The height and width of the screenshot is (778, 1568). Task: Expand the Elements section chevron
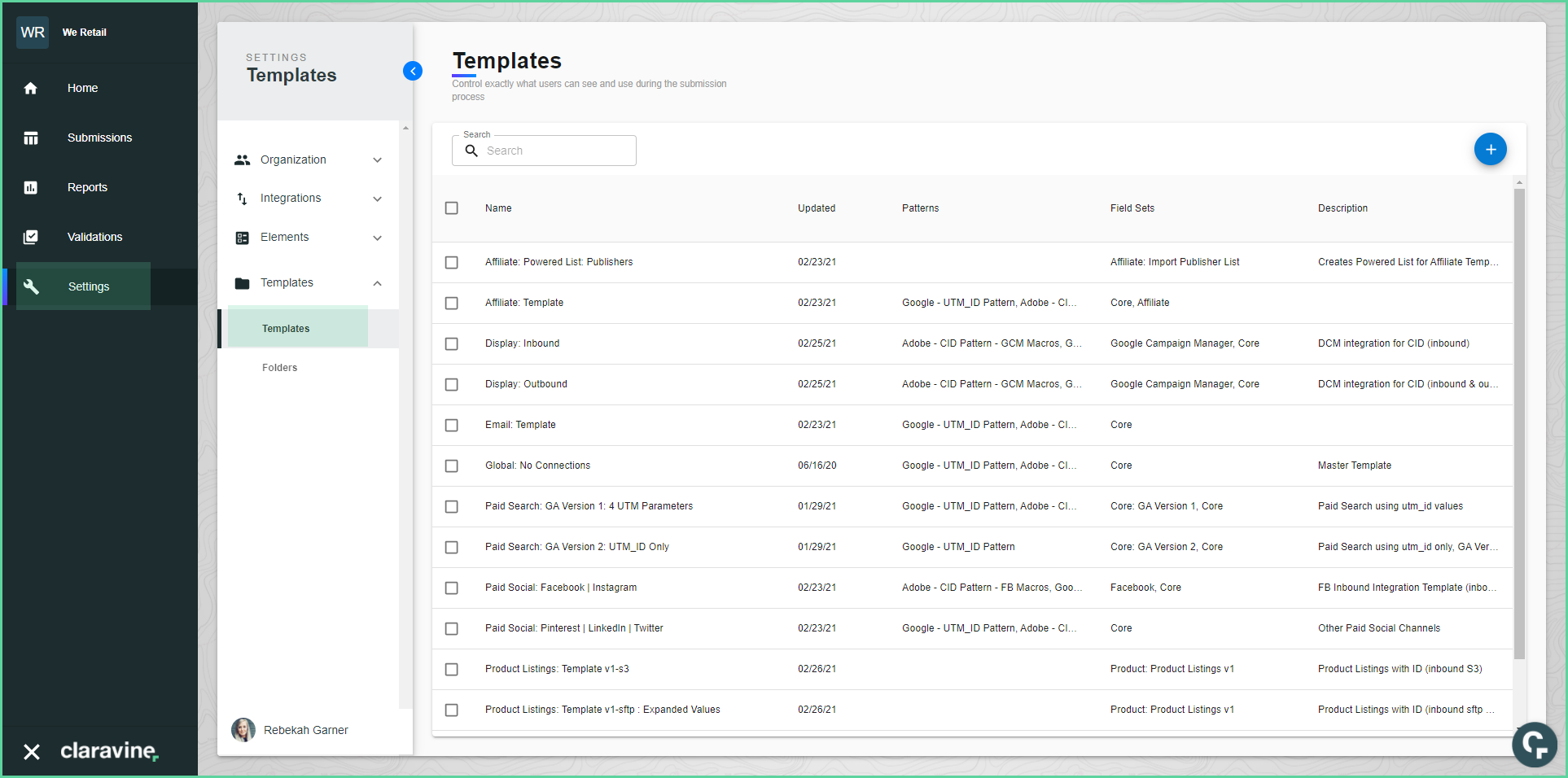pyautogui.click(x=378, y=238)
